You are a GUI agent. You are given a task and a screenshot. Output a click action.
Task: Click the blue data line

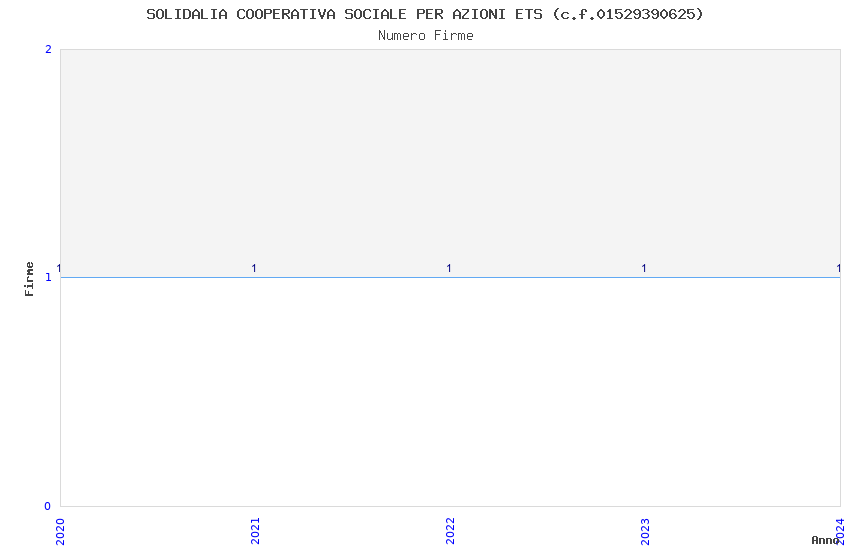tap(450, 277)
